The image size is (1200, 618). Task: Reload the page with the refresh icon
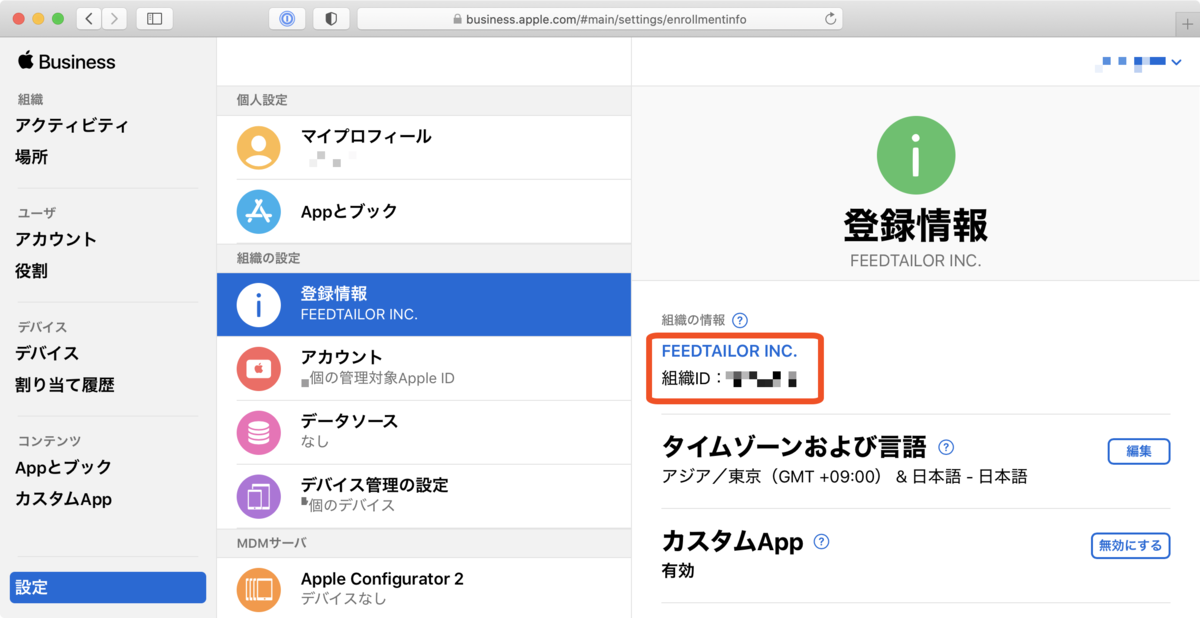tap(830, 19)
